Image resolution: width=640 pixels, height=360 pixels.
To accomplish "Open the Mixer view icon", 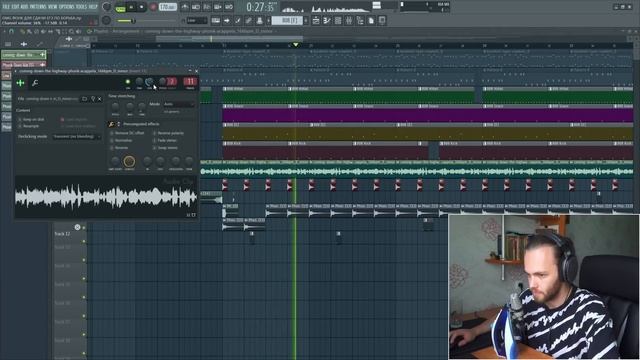I will [x=349, y=20].
